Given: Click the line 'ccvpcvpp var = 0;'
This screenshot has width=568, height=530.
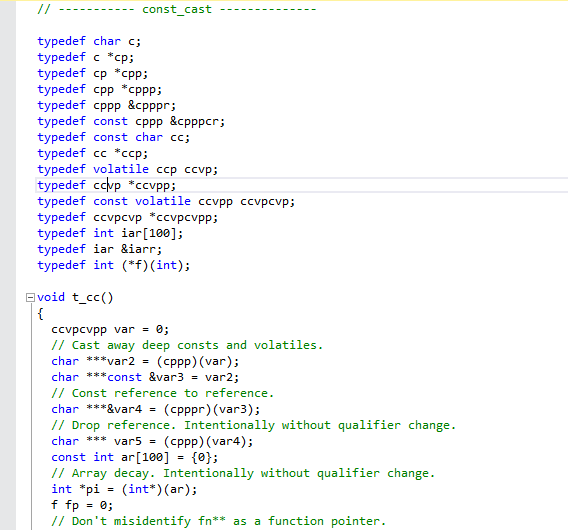Looking at the screenshot, I should pos(110,329).
